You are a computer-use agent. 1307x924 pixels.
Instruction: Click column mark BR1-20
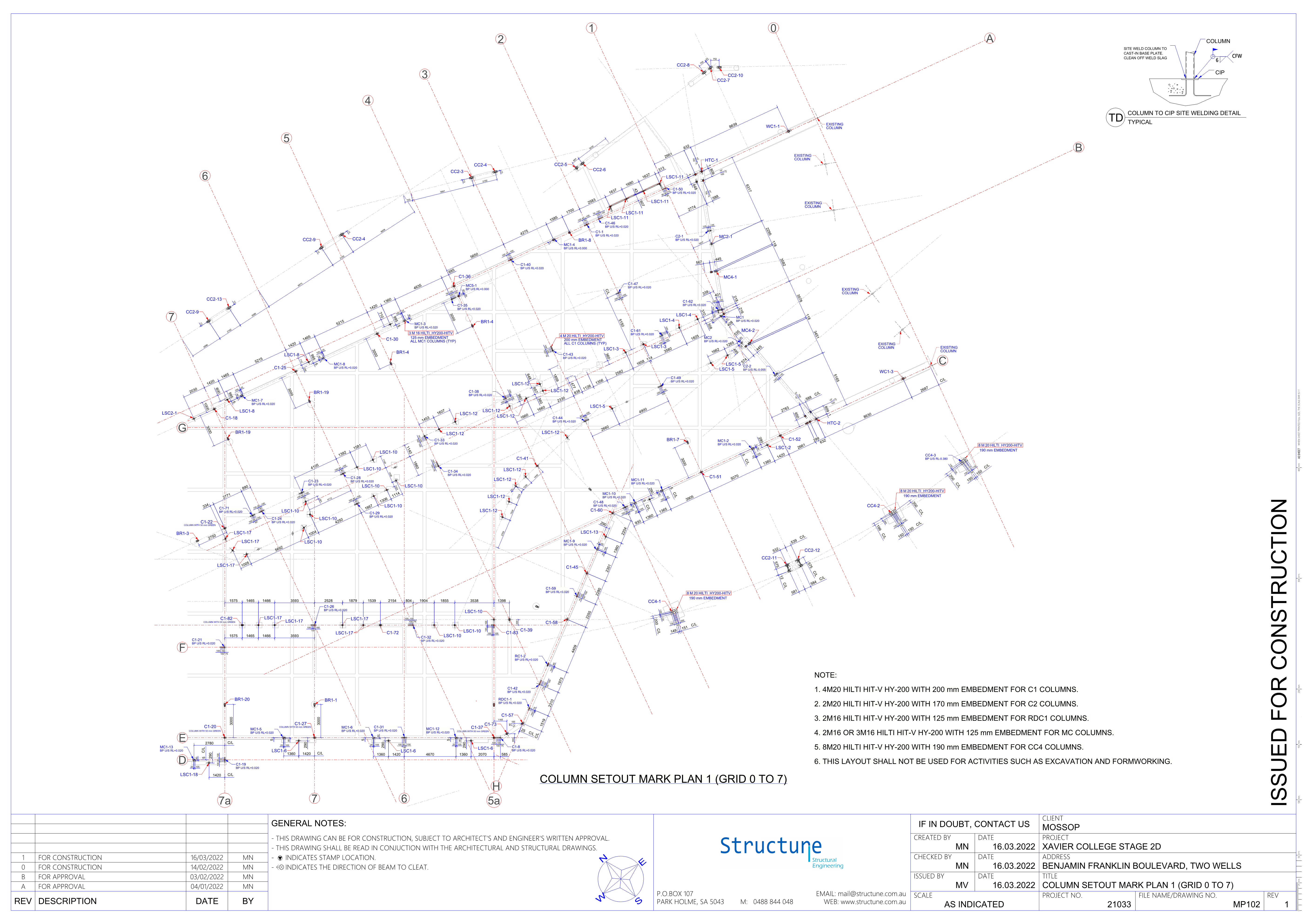(x=242, y=699)
